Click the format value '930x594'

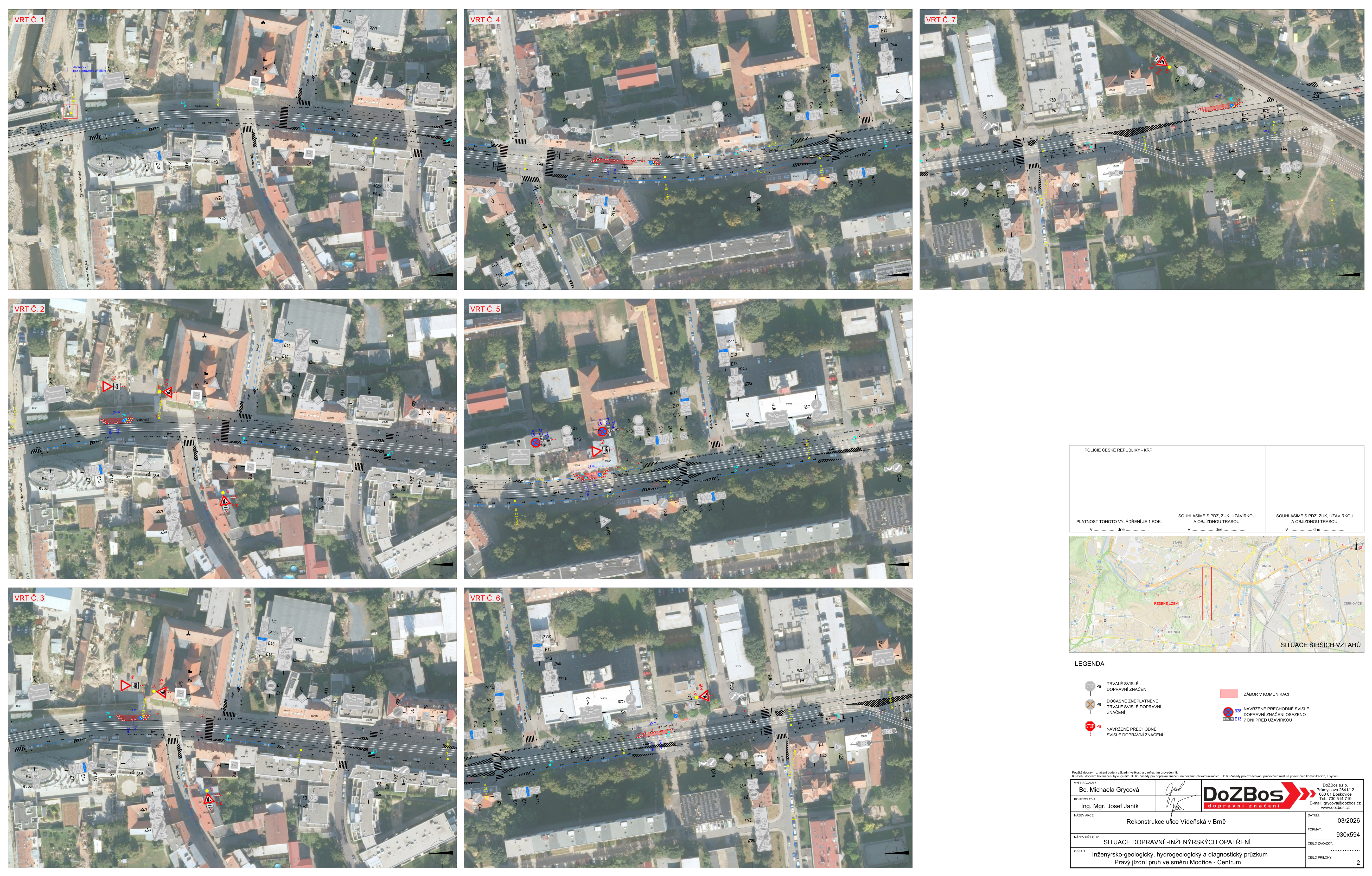pos(1348,835)
